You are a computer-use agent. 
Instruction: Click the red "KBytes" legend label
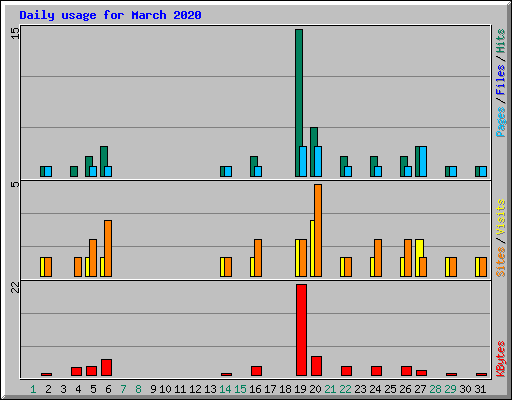tap(500, 359)
